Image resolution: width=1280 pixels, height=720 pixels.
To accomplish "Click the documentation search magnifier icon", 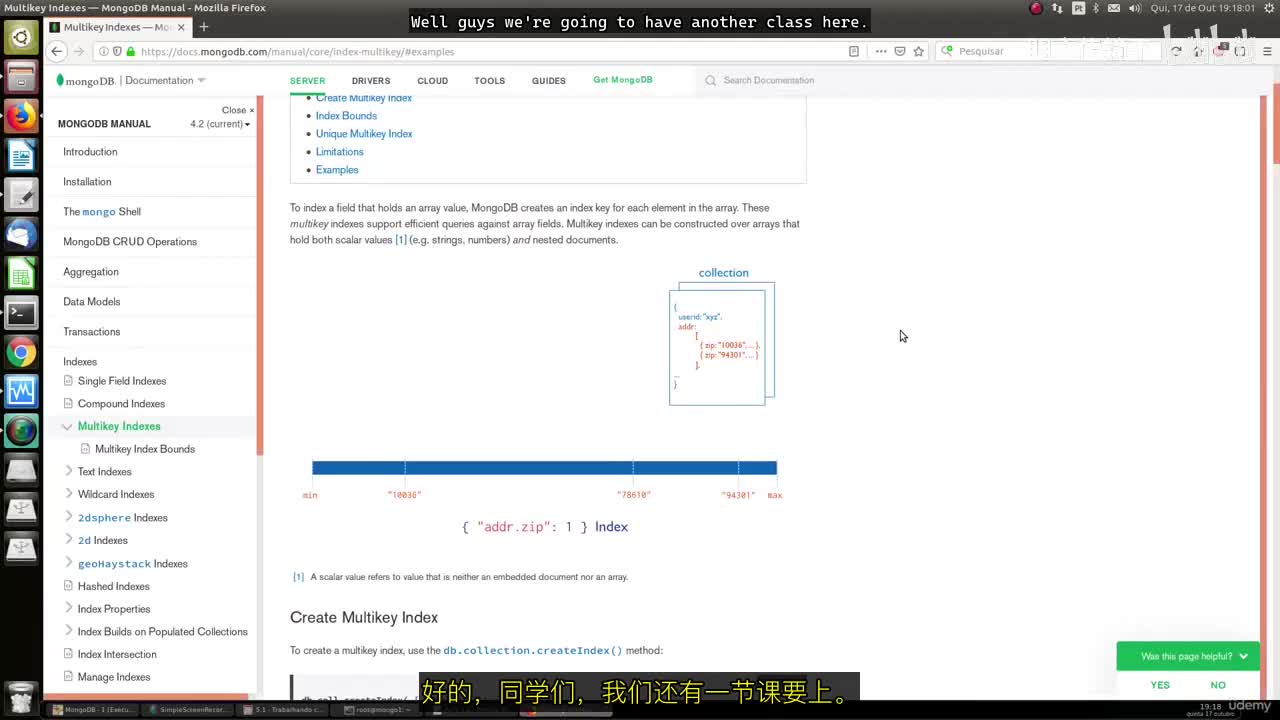I will pyautogui.click(x=710, y=80).
